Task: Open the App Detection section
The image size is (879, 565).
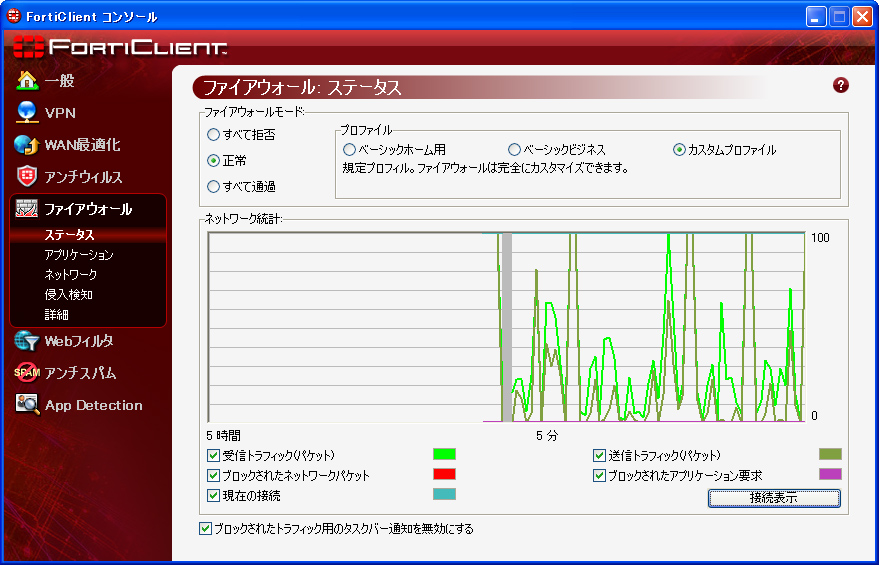Action: click(x=94, y=405)
